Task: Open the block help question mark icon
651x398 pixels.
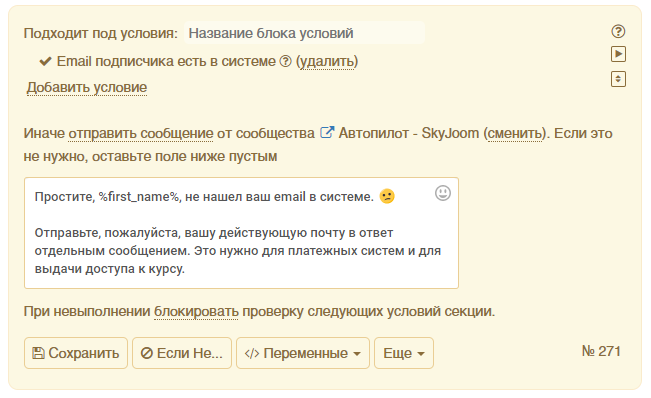Action: coord(618,32)
